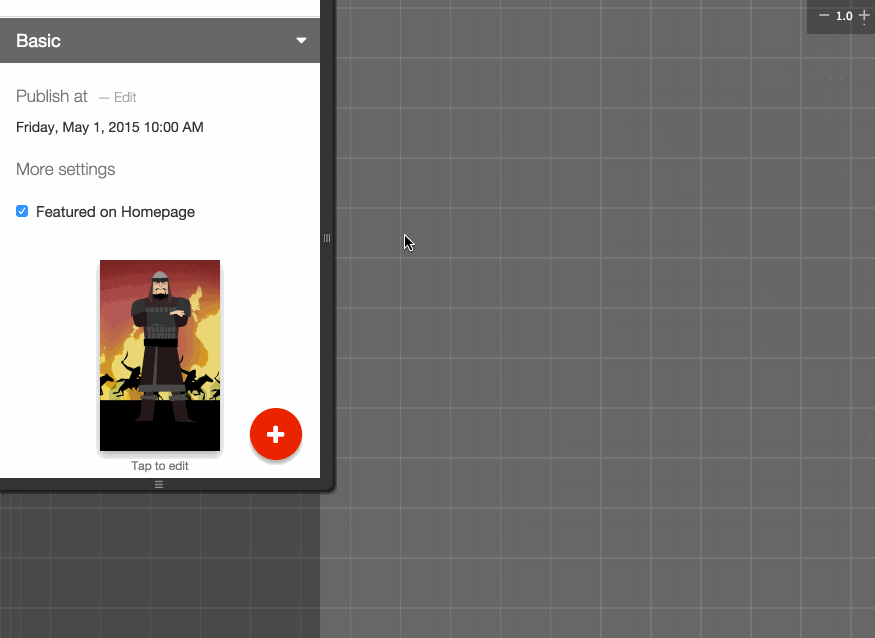Viewport: 875px width, 638px height.
Task: Click the panel's right-edge resize handle
Action: point(327,238)
